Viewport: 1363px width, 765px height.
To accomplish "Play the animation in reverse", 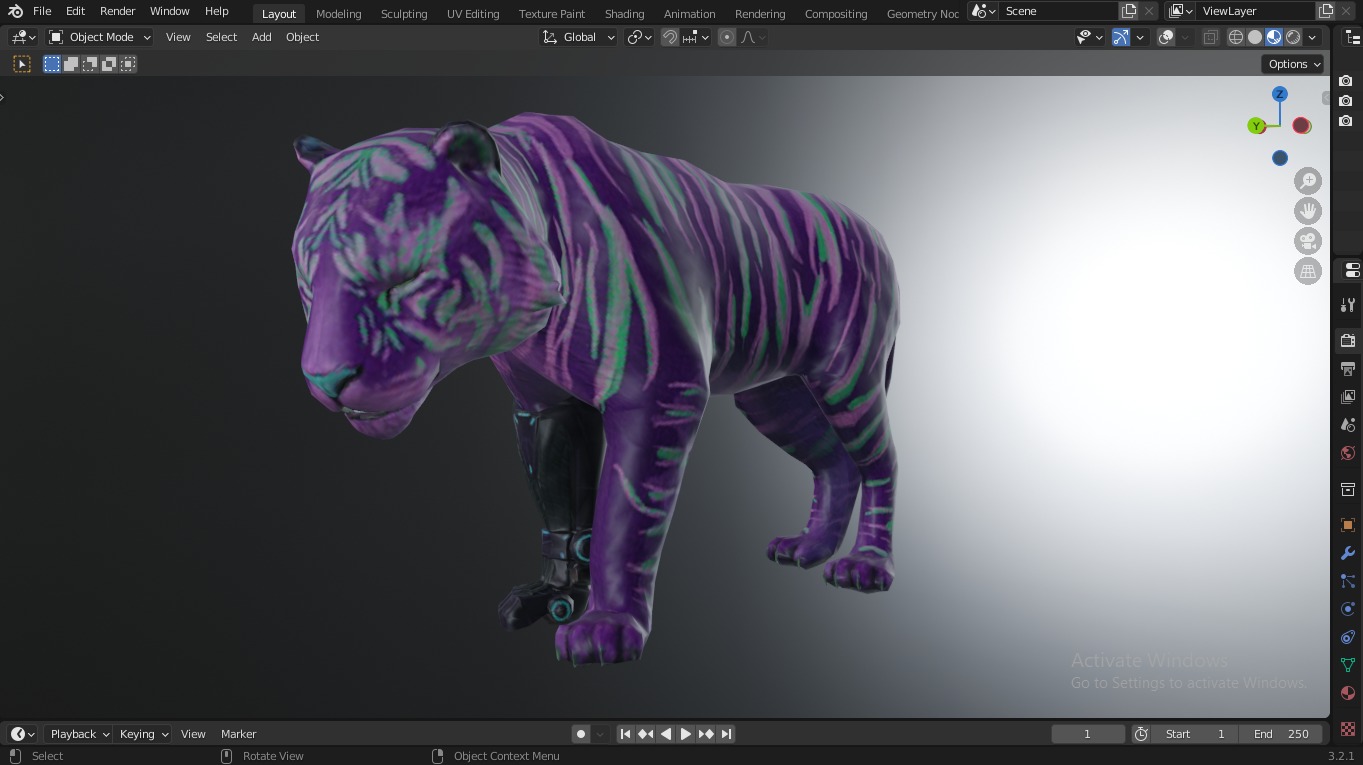I will coord(666,734).
